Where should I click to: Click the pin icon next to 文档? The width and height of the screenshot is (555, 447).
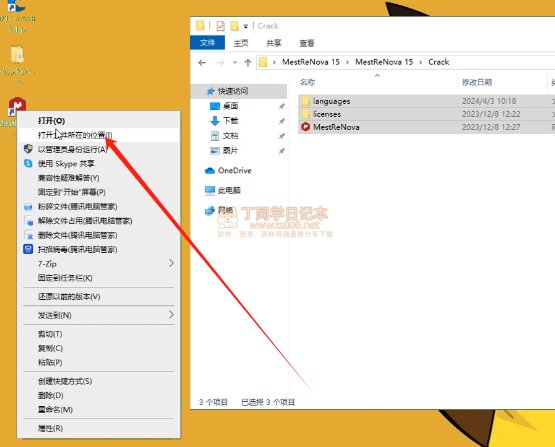(x=282, y=136)
